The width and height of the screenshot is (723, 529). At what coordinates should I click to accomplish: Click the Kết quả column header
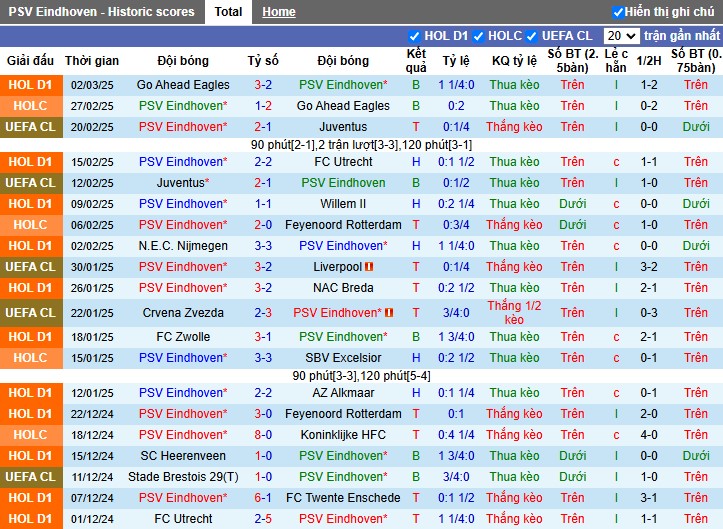point(416,60)
